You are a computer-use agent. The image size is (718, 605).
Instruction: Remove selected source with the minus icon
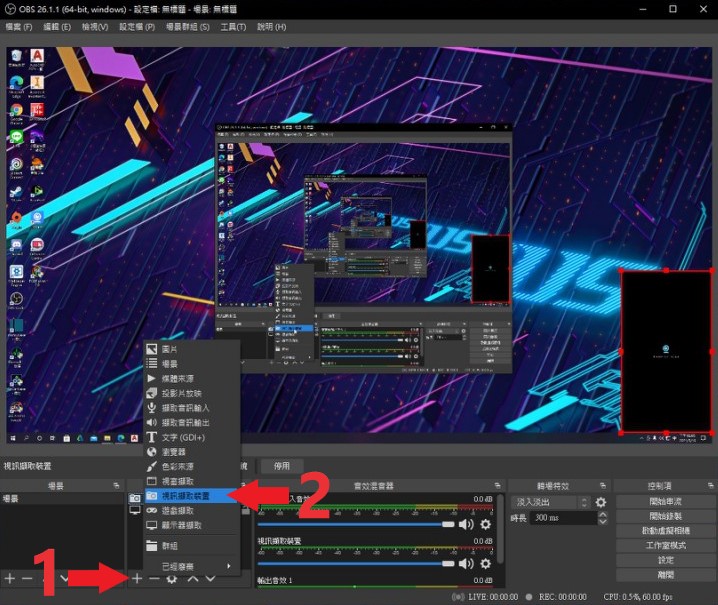point(154,578)
